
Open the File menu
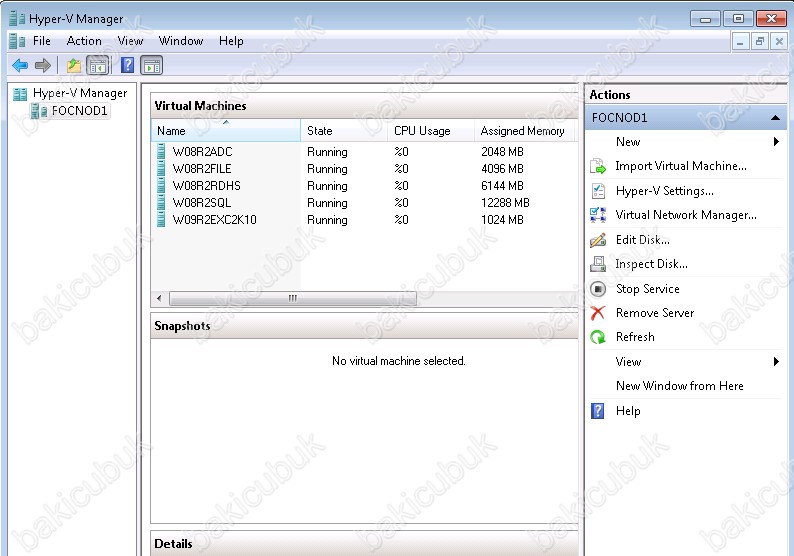pyautogui.click(x=42, y=41)
